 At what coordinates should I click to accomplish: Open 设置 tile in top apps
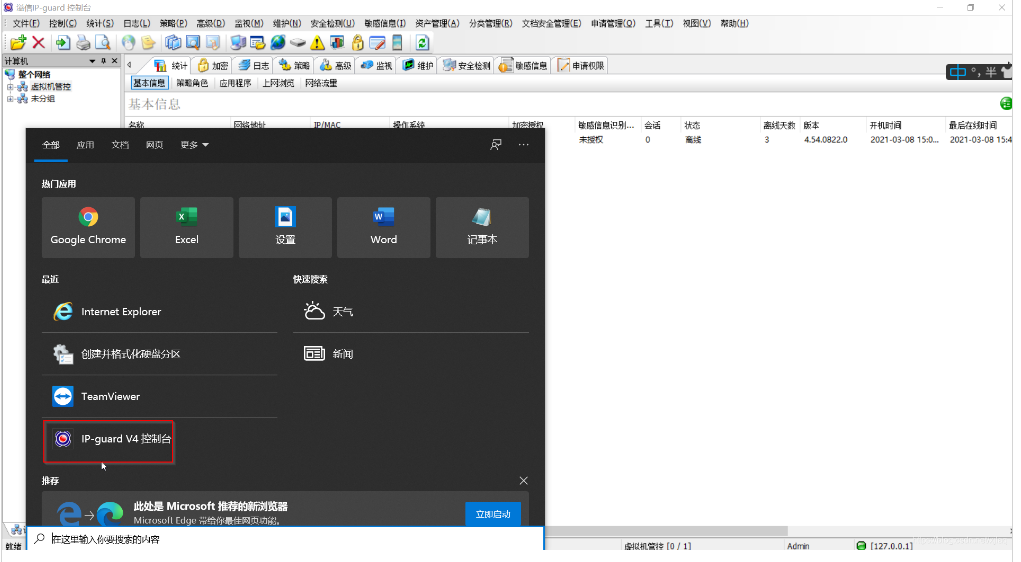(285, 227)
